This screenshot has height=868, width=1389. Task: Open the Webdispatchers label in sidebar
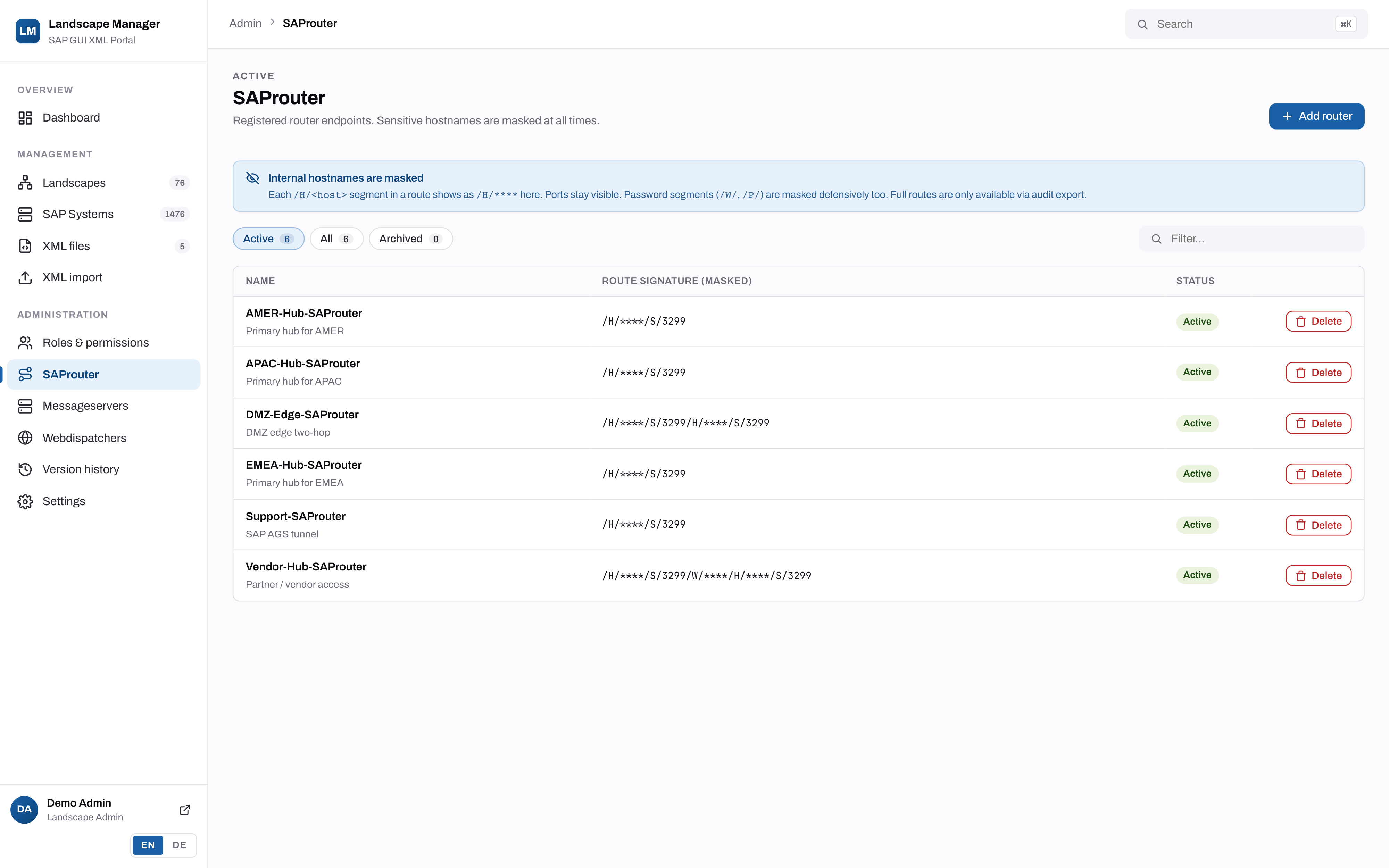[84, 438]
